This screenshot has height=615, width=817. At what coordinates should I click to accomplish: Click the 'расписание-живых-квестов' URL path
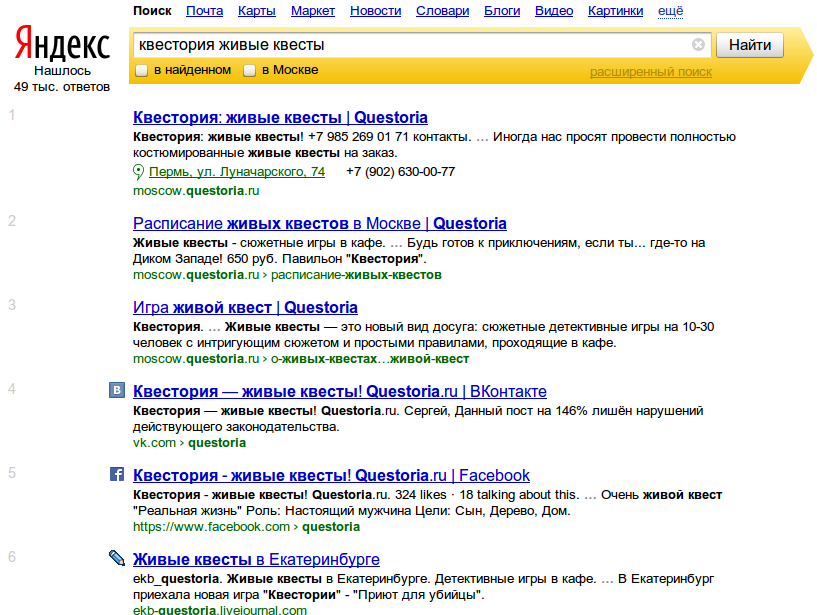click(x=356, y=275)
